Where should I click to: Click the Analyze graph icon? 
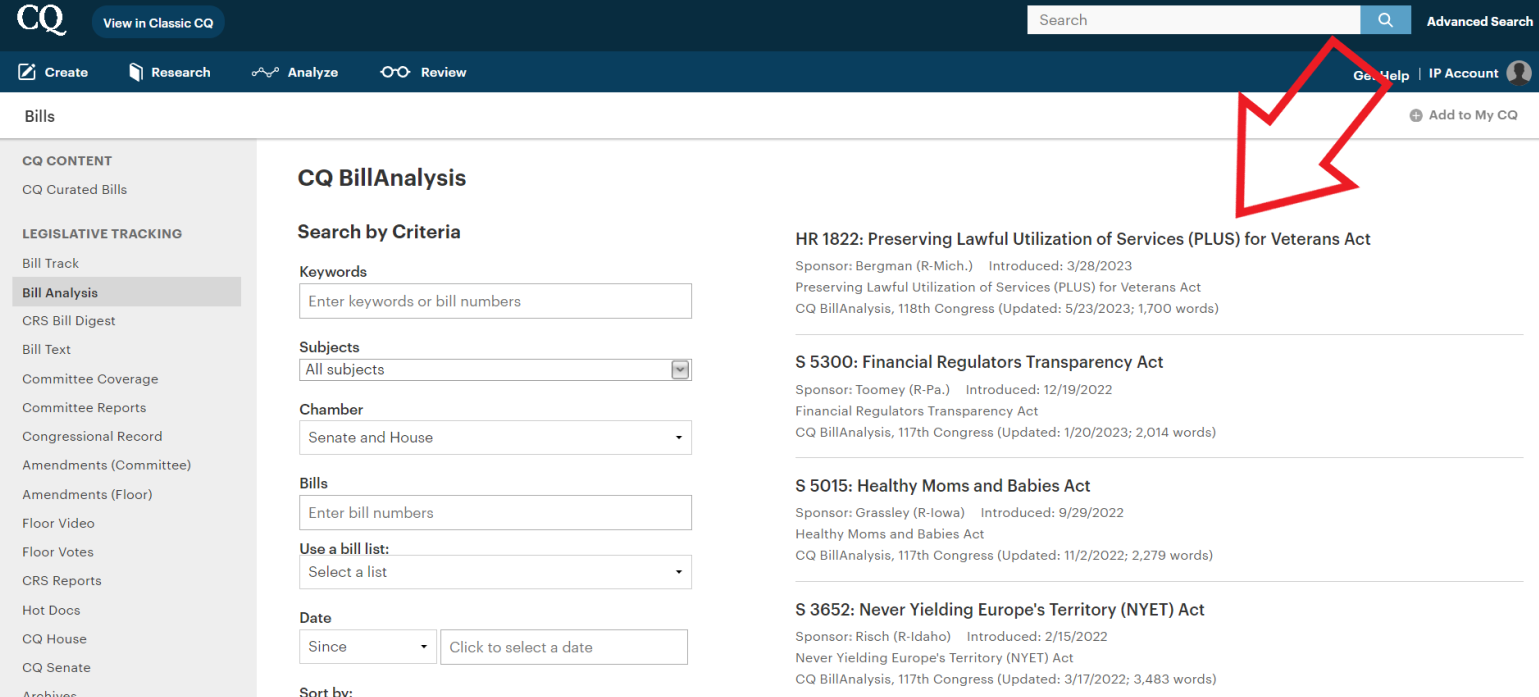click(265, 72)
